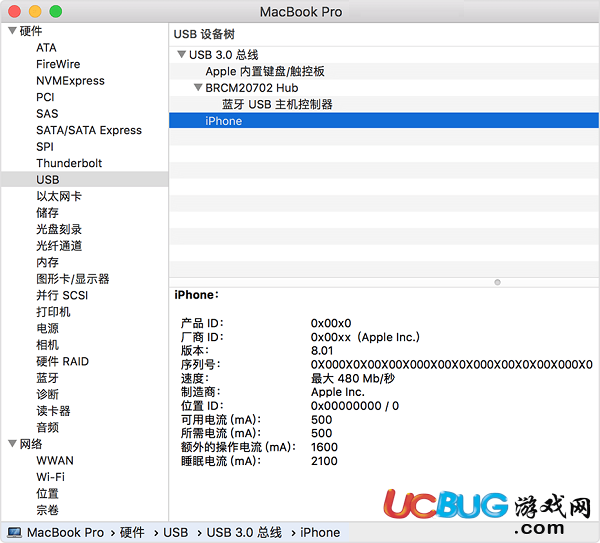
Task: Select 储存 in the sidebar
Action: coord(47,212)
